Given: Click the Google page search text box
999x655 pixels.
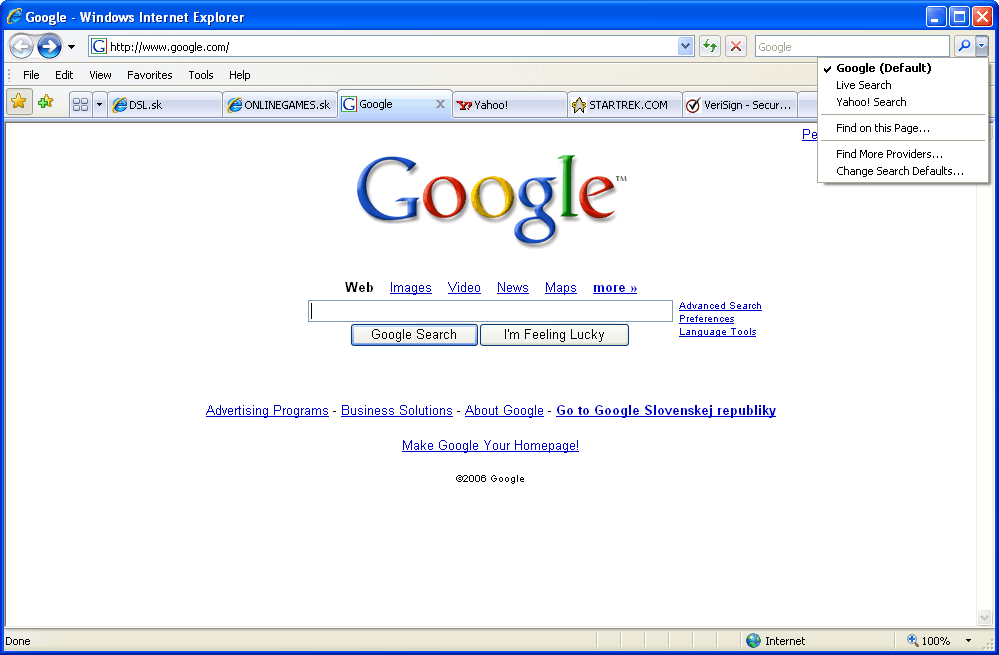Looking at the screenshot, I should coord(491,311).
